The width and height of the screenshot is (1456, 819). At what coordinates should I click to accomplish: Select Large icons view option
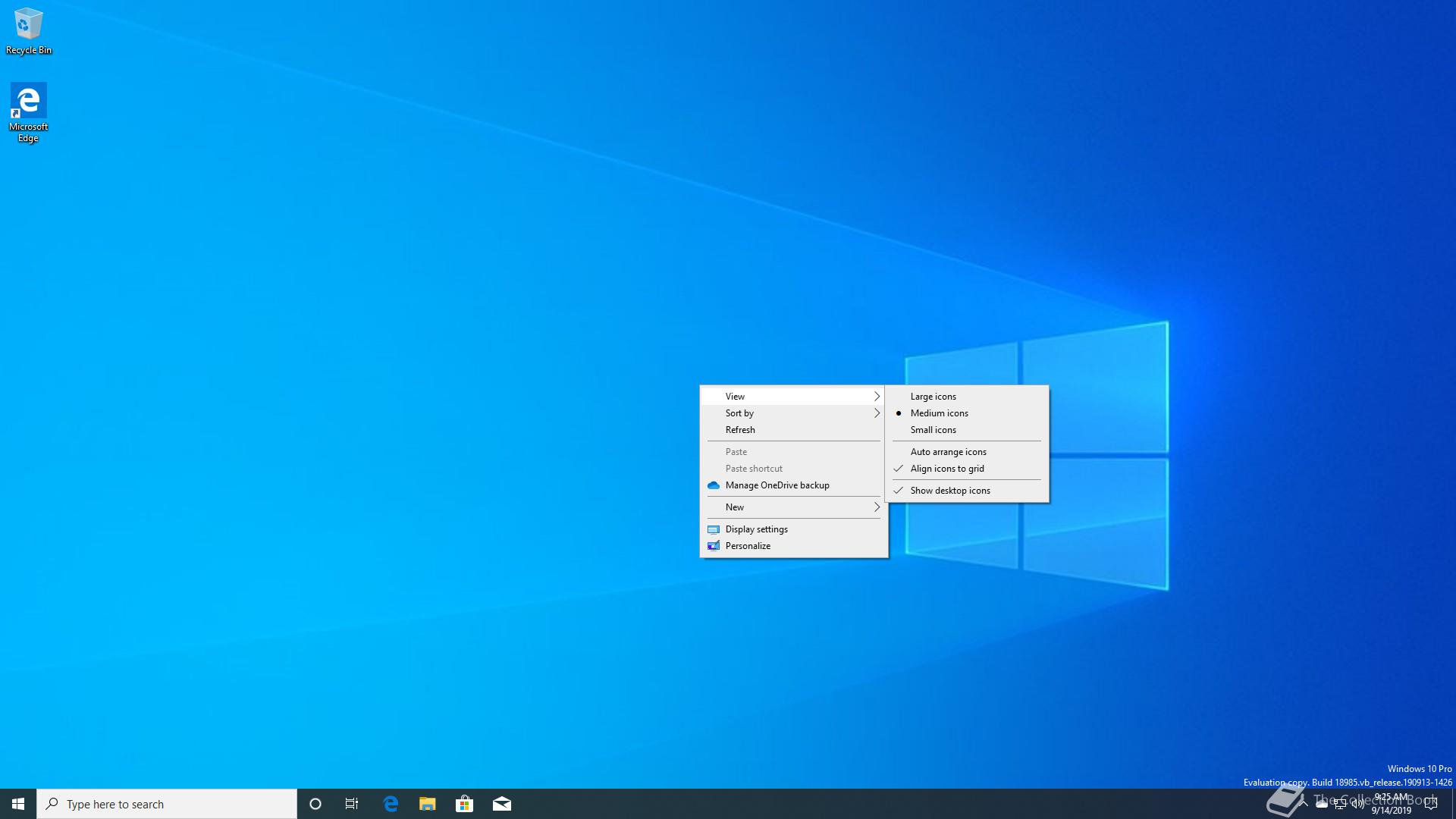click(967, 397)
